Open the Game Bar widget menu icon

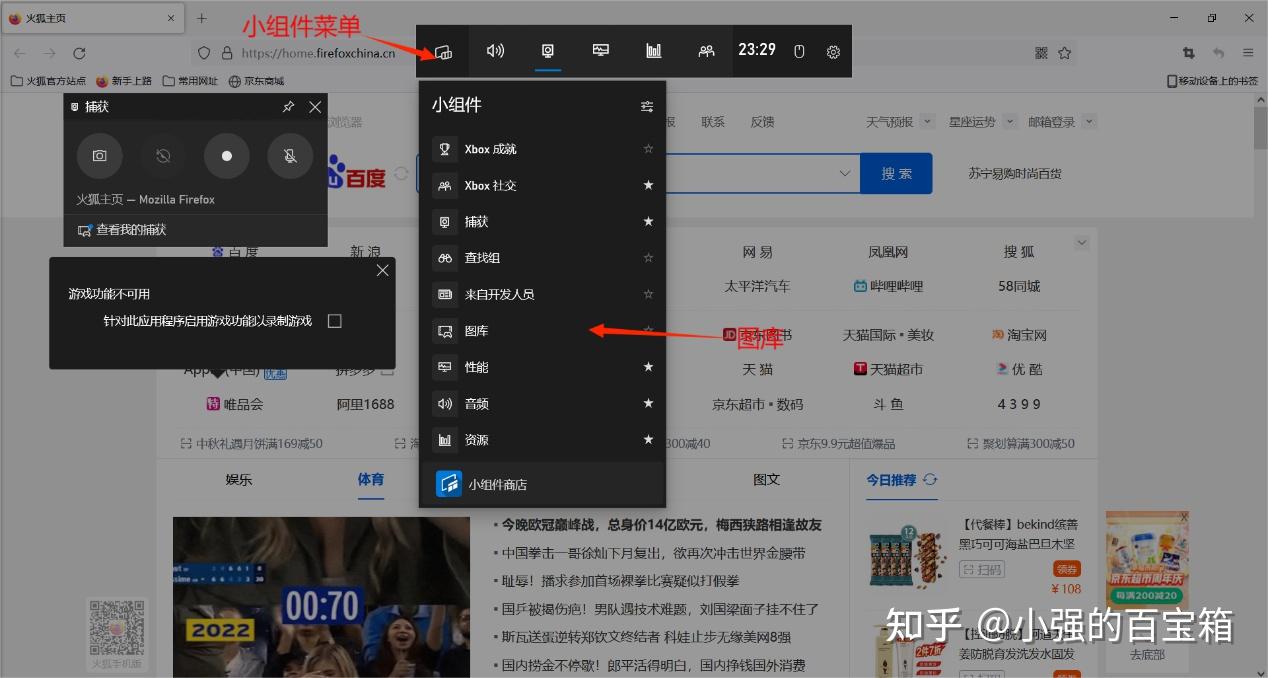click(444, 51)
